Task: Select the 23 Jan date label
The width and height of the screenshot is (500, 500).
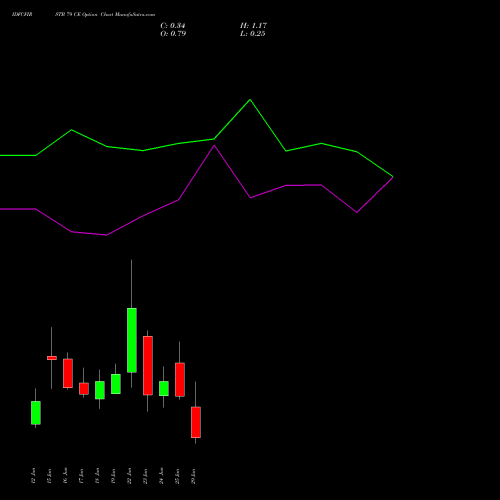Action: click(x=145, y=476)
